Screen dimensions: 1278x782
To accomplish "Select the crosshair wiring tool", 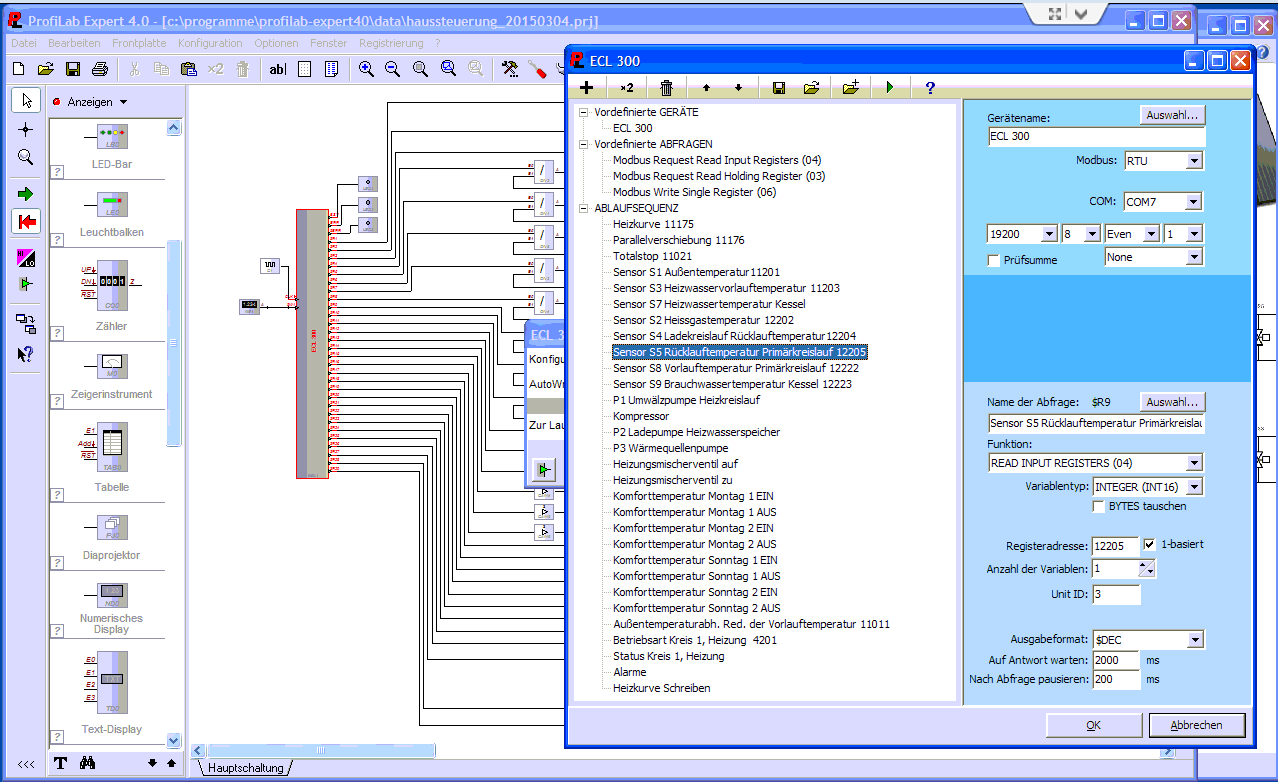I will coord(26,129).
